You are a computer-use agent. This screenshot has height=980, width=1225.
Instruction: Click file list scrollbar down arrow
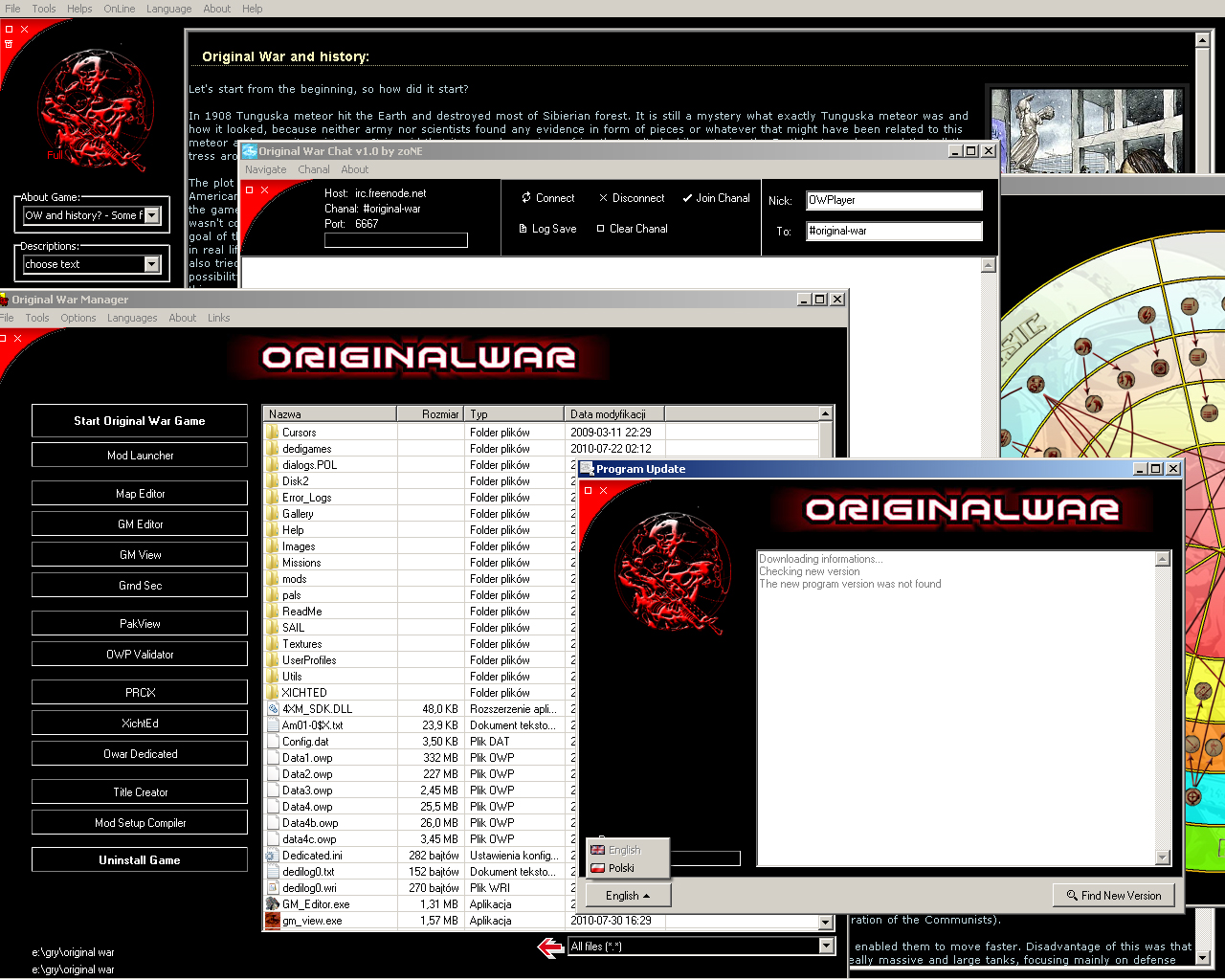(826, 922)
